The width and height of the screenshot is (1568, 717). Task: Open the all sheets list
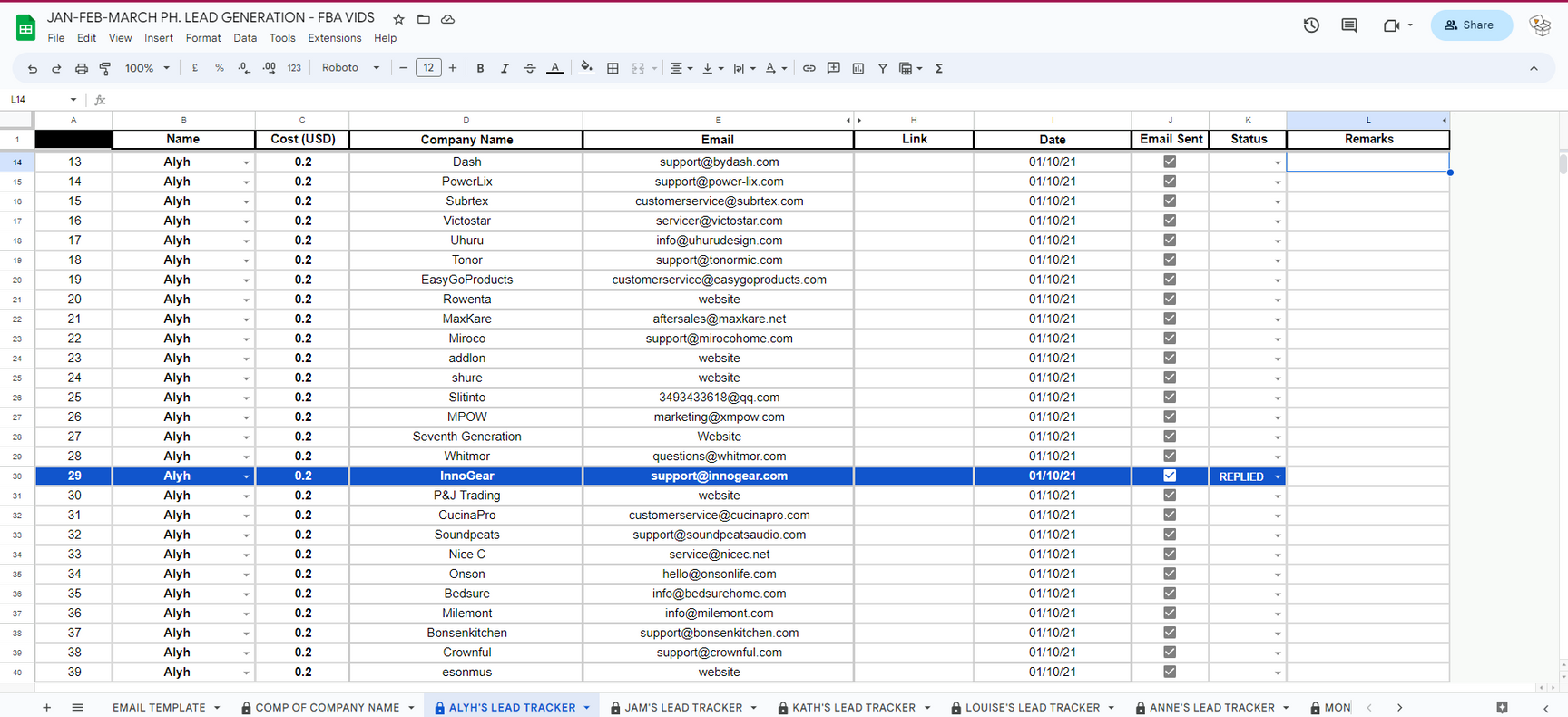click(x=78, y=708)
